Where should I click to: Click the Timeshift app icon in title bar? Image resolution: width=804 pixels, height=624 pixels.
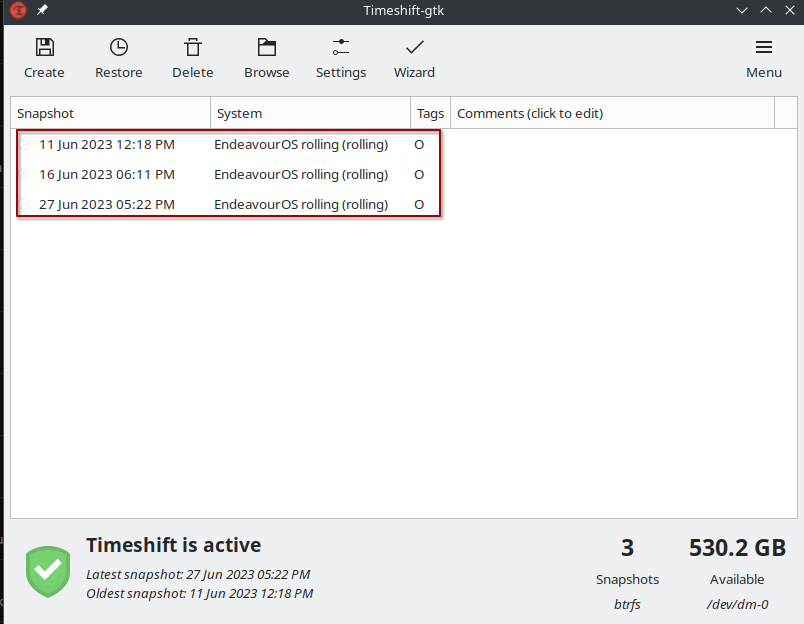18,10
